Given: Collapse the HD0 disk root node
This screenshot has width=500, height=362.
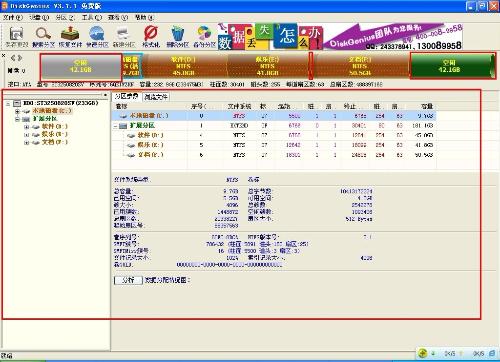Looking at the screenshot, I should pyautogui.click(x=8, y=104).
